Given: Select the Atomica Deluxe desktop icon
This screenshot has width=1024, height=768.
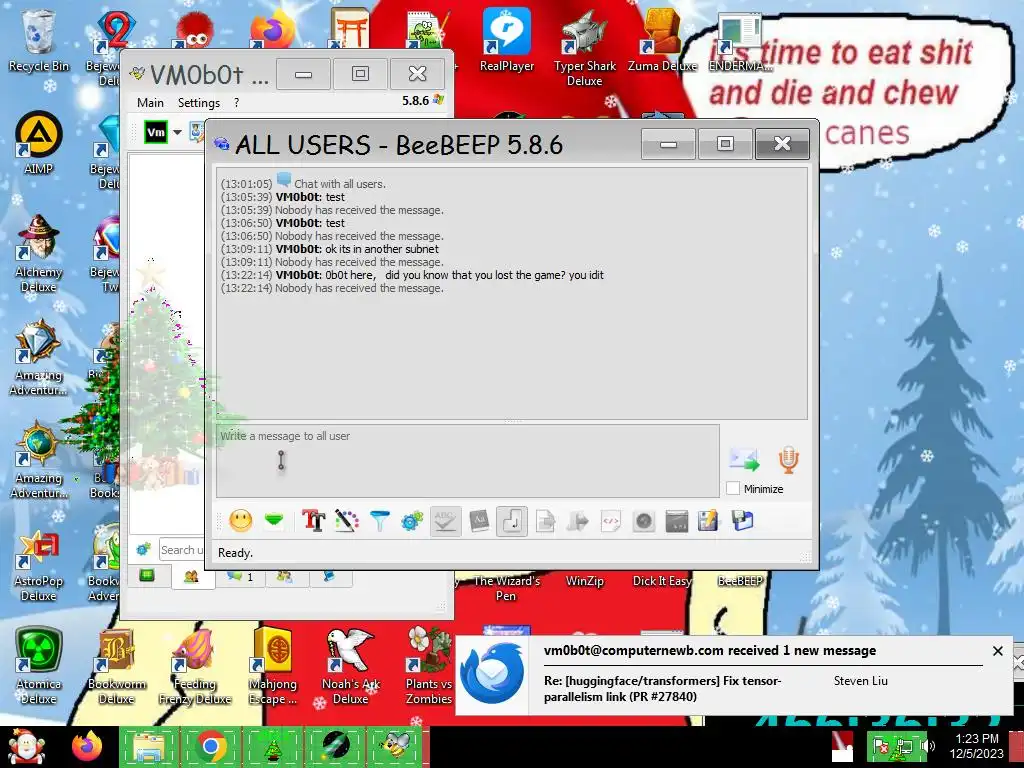Looking at the screenshot, I should point(39,666).
